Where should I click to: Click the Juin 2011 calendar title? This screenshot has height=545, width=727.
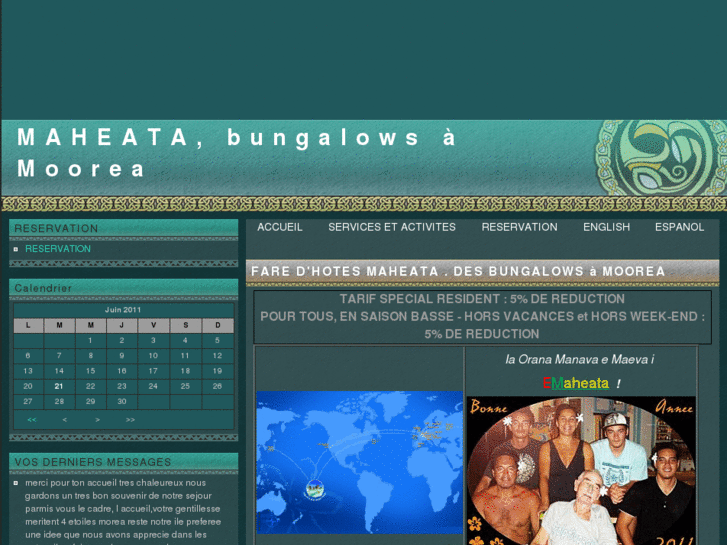[123, 310]
